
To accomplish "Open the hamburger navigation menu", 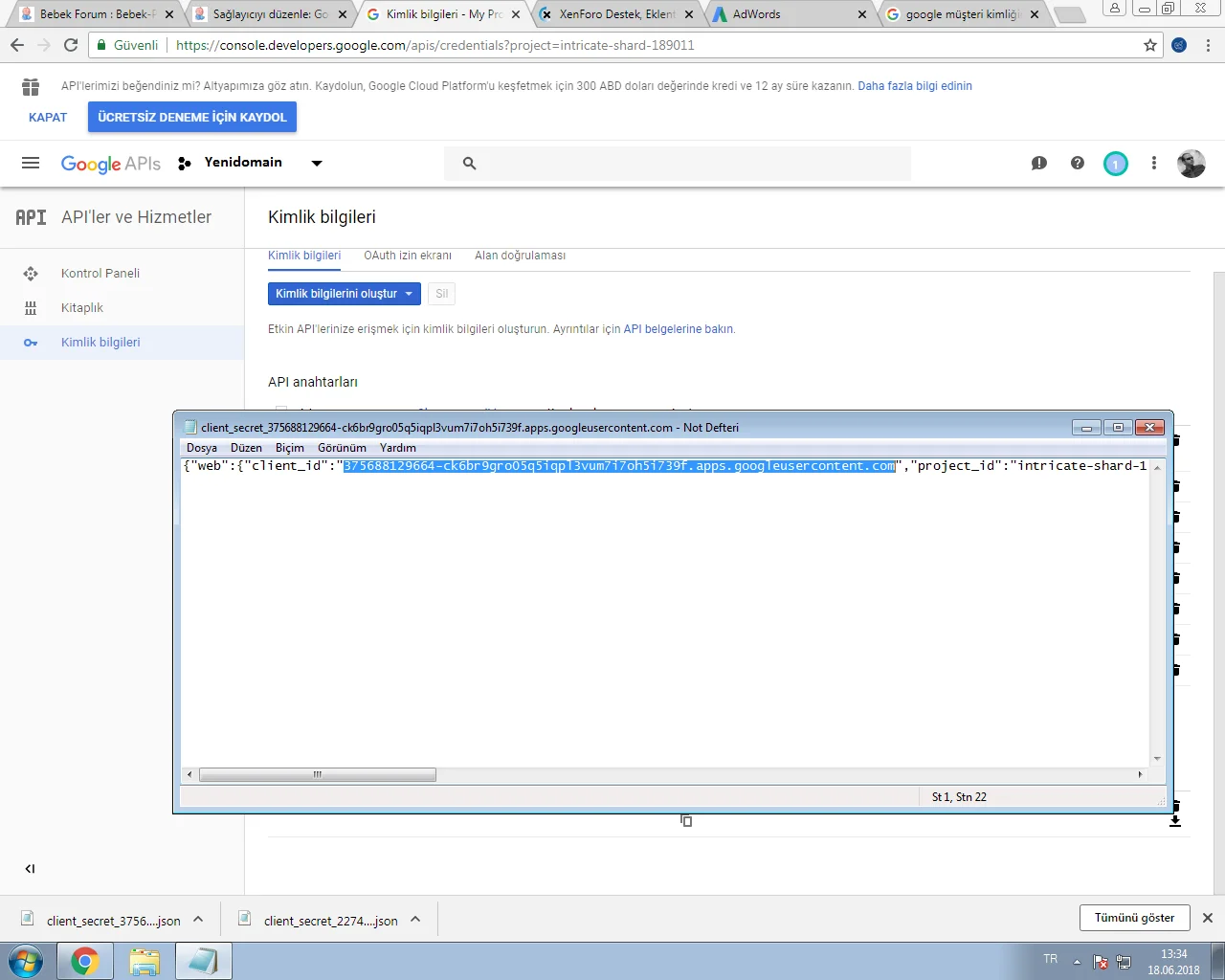I will point(31,163).
